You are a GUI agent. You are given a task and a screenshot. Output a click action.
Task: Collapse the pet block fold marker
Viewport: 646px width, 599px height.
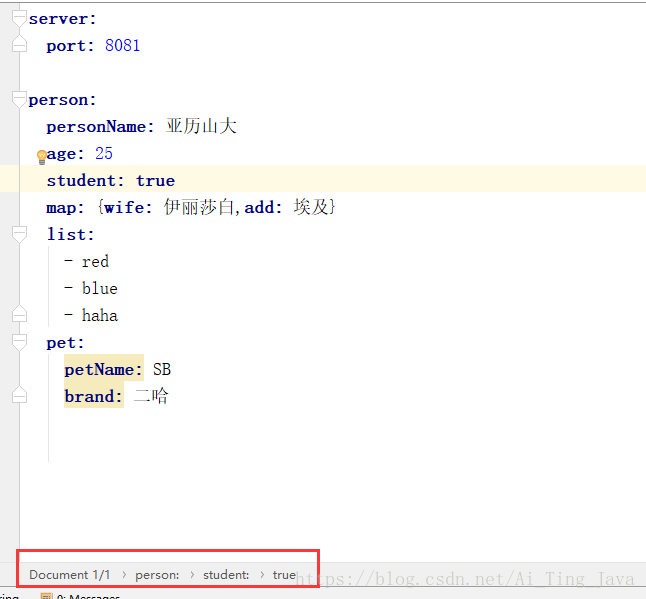click(19, 342)
